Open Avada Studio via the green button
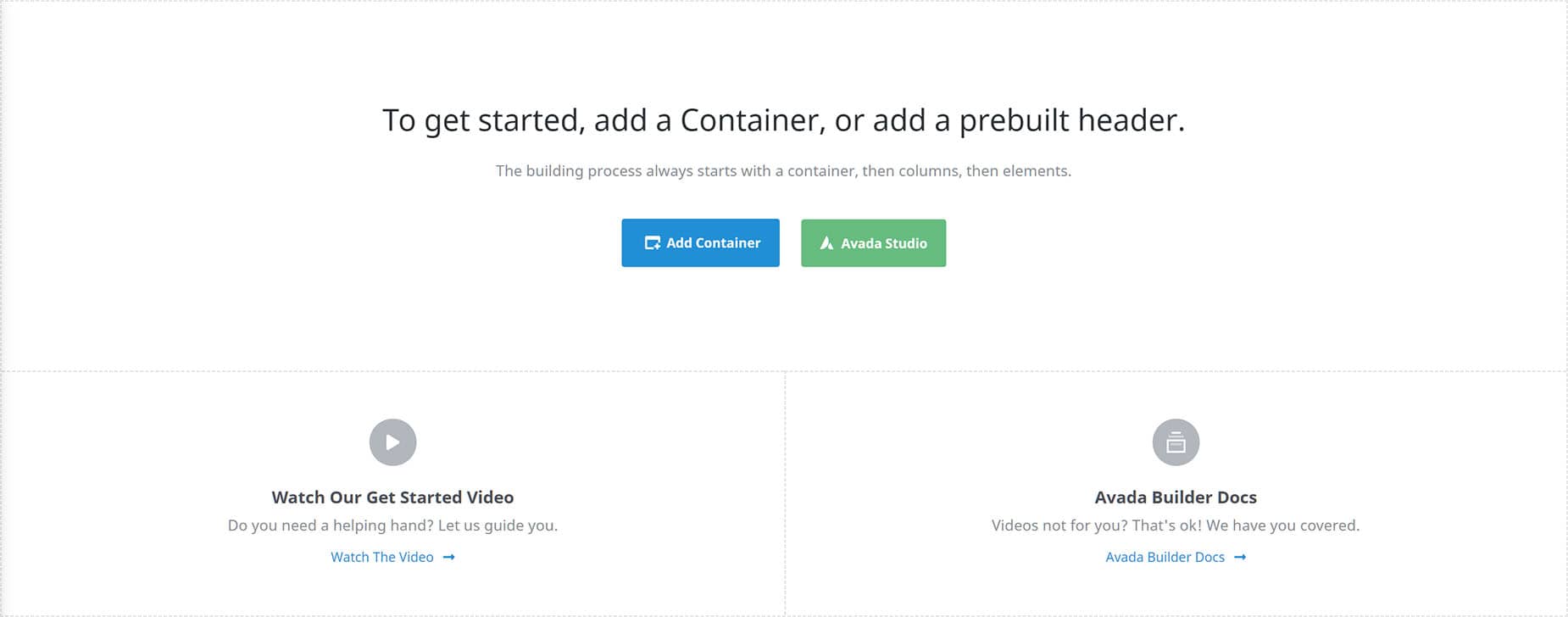The image size is (1568, 617). 873,243
